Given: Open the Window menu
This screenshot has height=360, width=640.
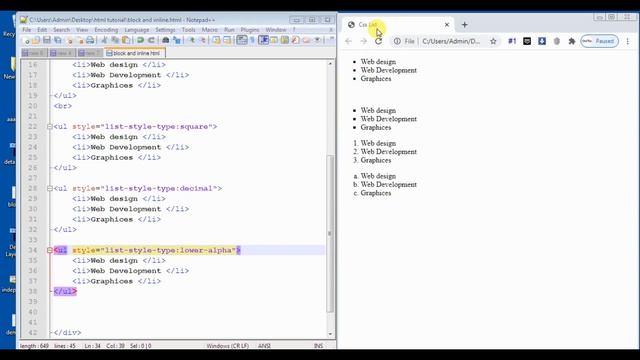Looking at the screenshot, I should [x=276, y=30].
